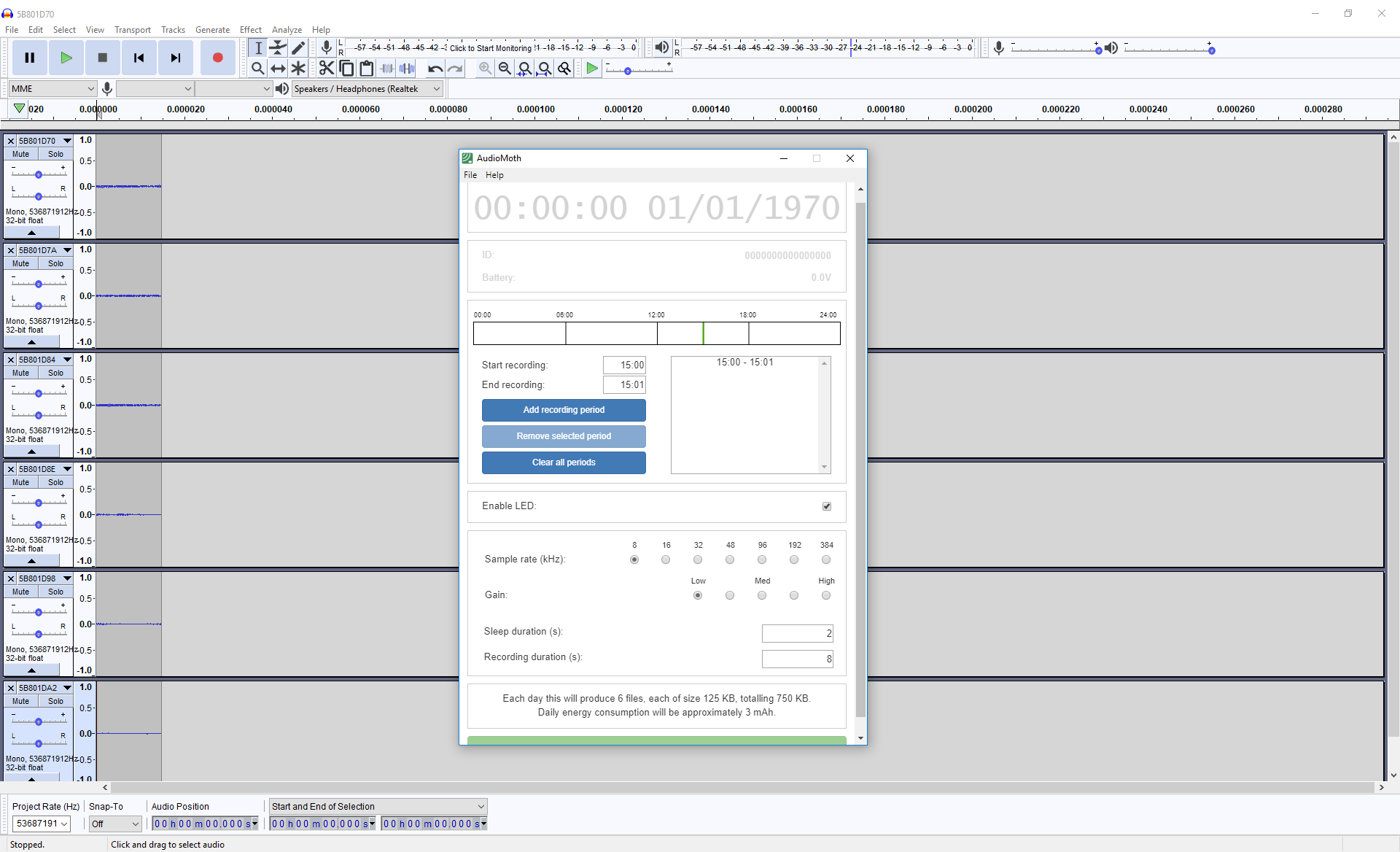This screenshot has width=1400, height=852.
Task: Click the playback meter speaker icon
Action: [661, 48]
